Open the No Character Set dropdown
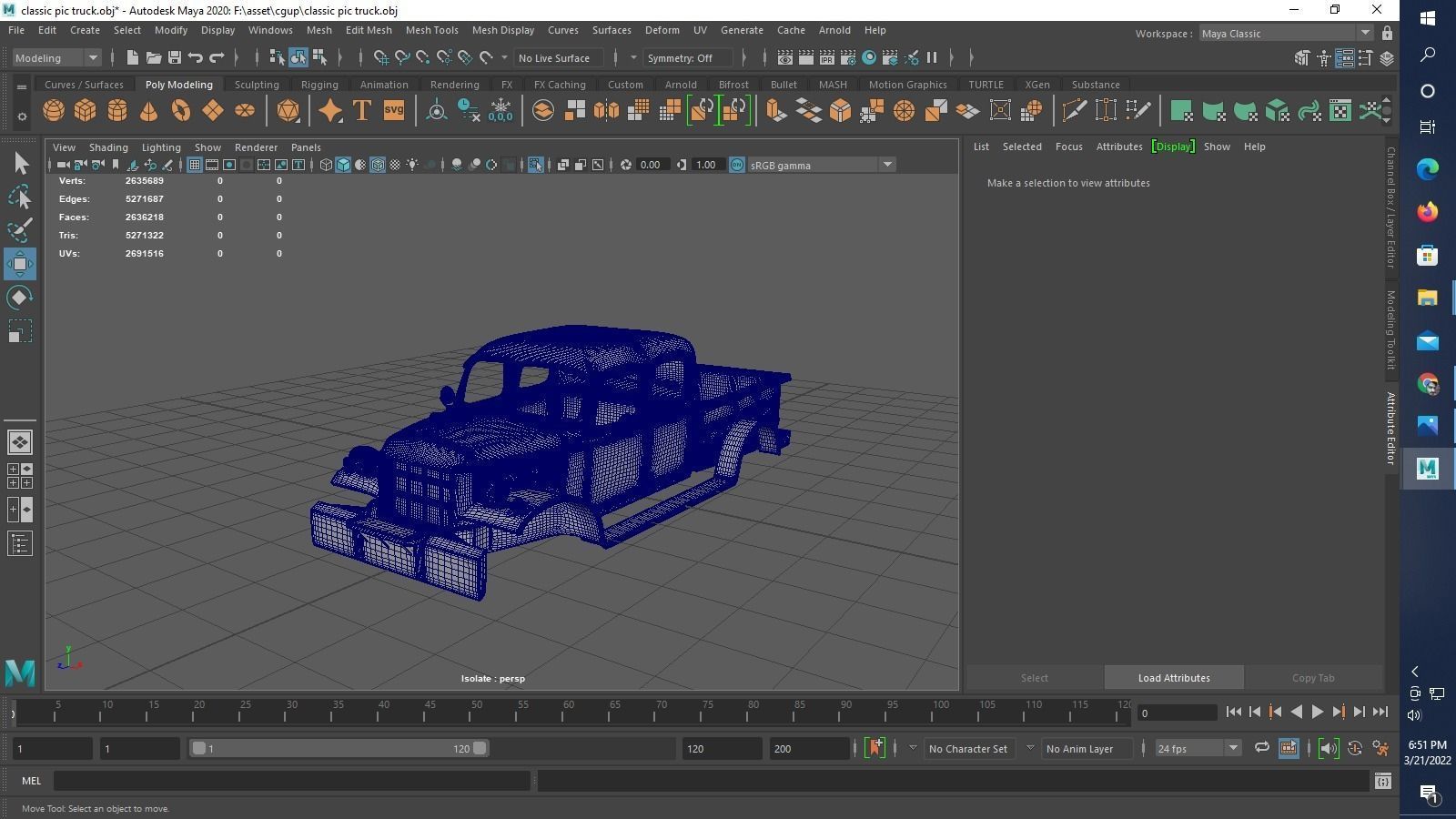 968,748
